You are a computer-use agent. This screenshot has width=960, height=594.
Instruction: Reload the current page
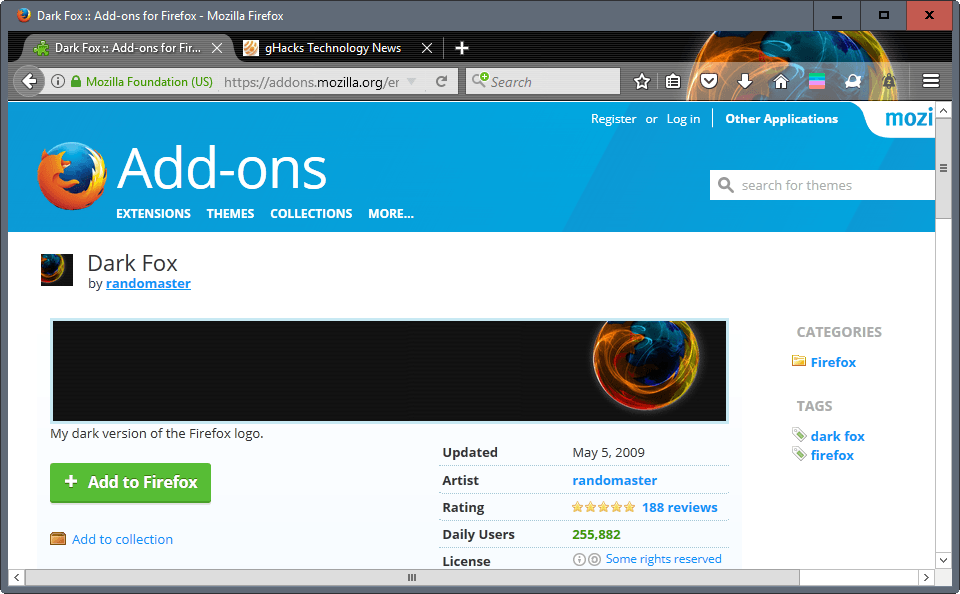(x=443, y=81)
